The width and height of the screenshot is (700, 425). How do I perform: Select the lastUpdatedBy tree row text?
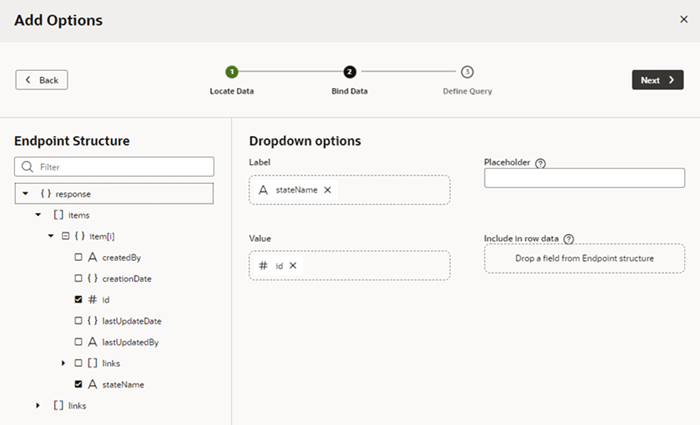130,342
